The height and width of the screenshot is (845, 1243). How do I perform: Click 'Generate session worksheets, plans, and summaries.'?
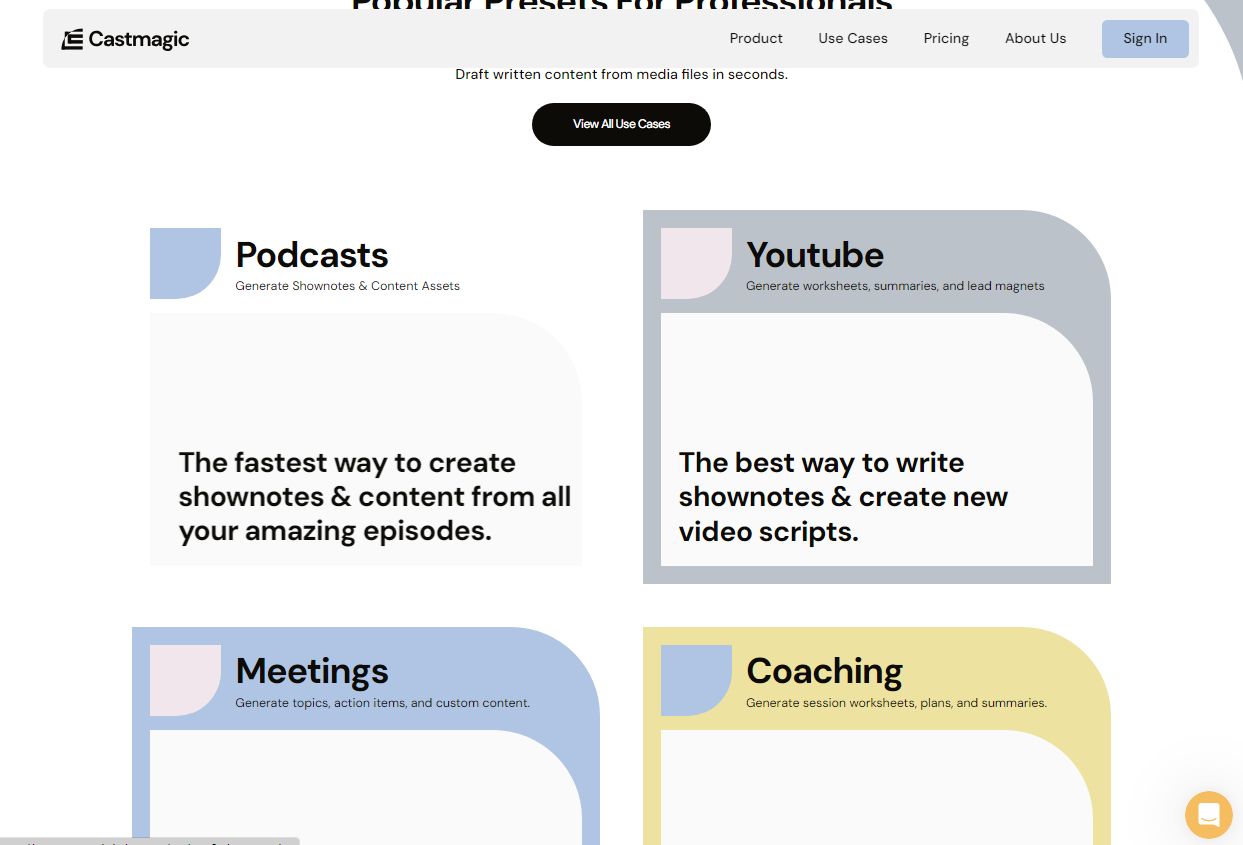[x=897, y=703]
